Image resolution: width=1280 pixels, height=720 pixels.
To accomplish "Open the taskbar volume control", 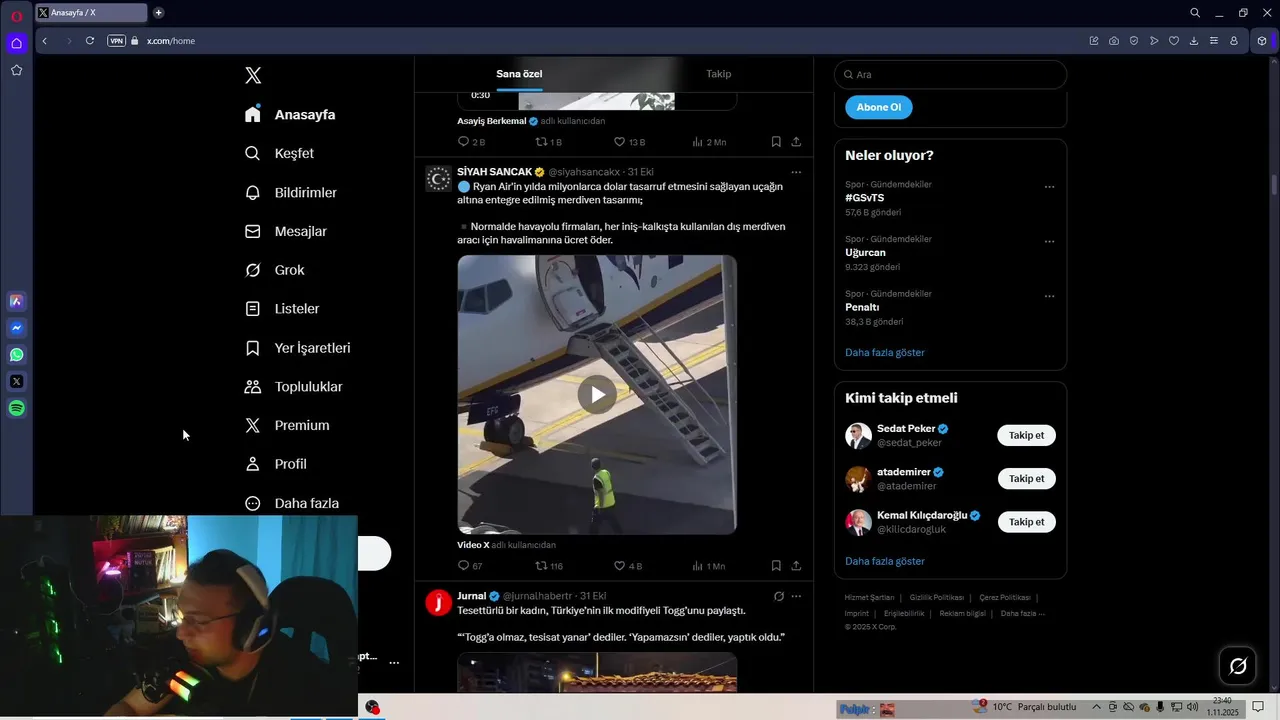I will pos(1192,707).
